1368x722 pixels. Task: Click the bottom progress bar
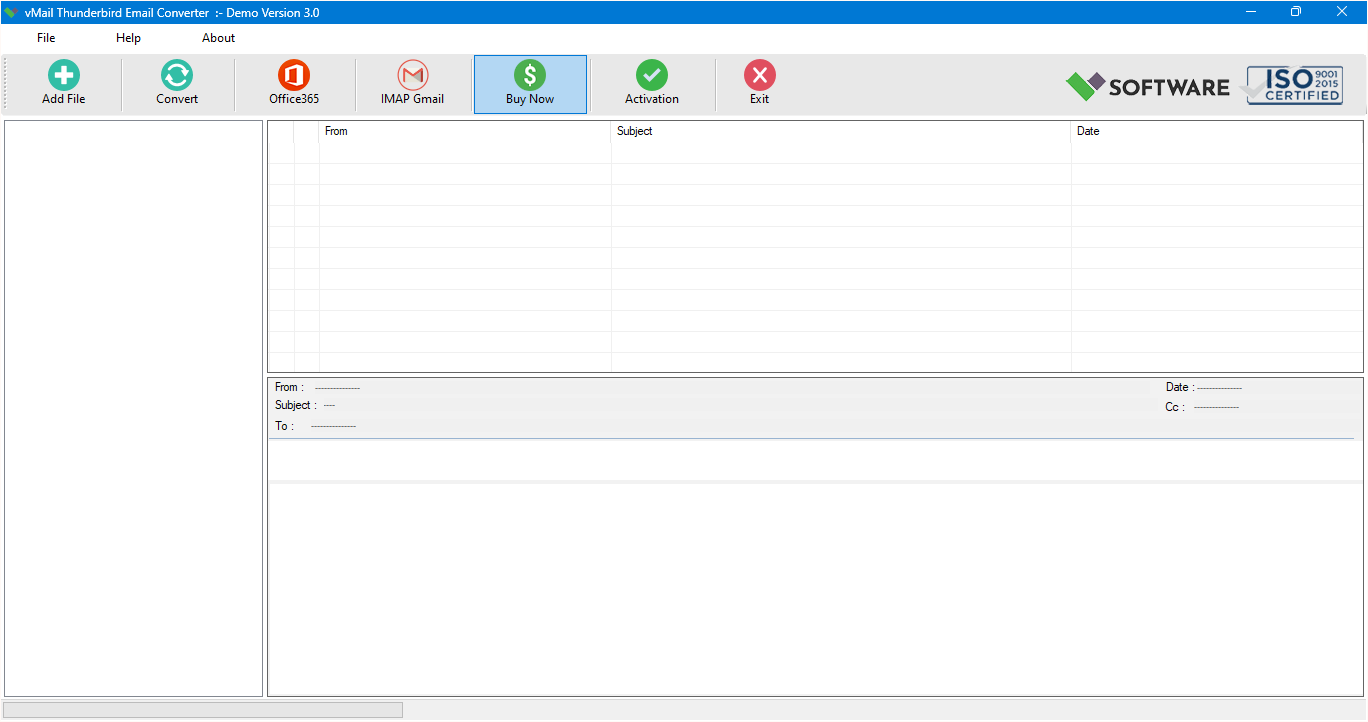(x=203, y=710)
